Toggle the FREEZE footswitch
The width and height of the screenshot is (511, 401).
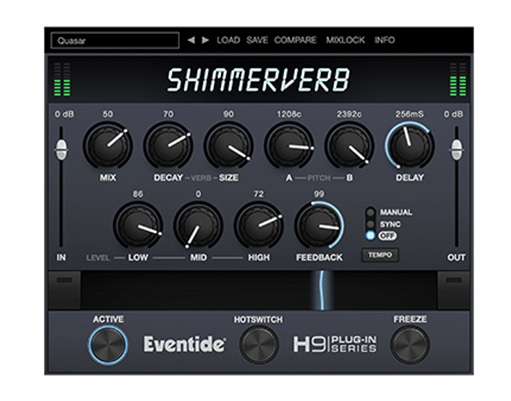pyautogui.click(x=410, y=345)
